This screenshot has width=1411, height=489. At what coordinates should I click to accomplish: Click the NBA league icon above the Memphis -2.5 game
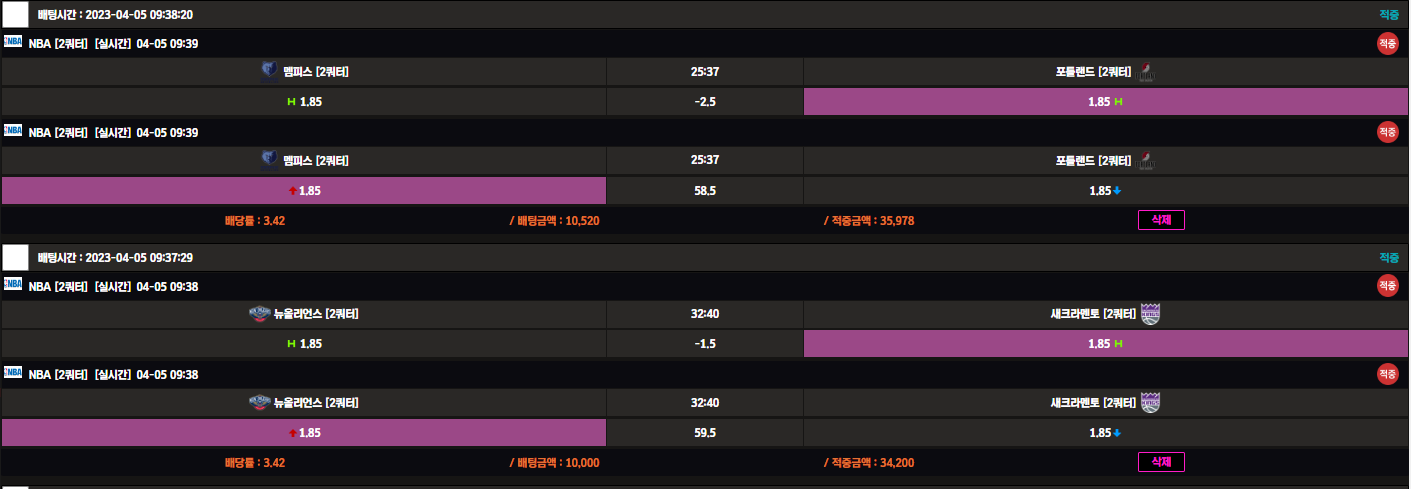click(x=13, y=42)
